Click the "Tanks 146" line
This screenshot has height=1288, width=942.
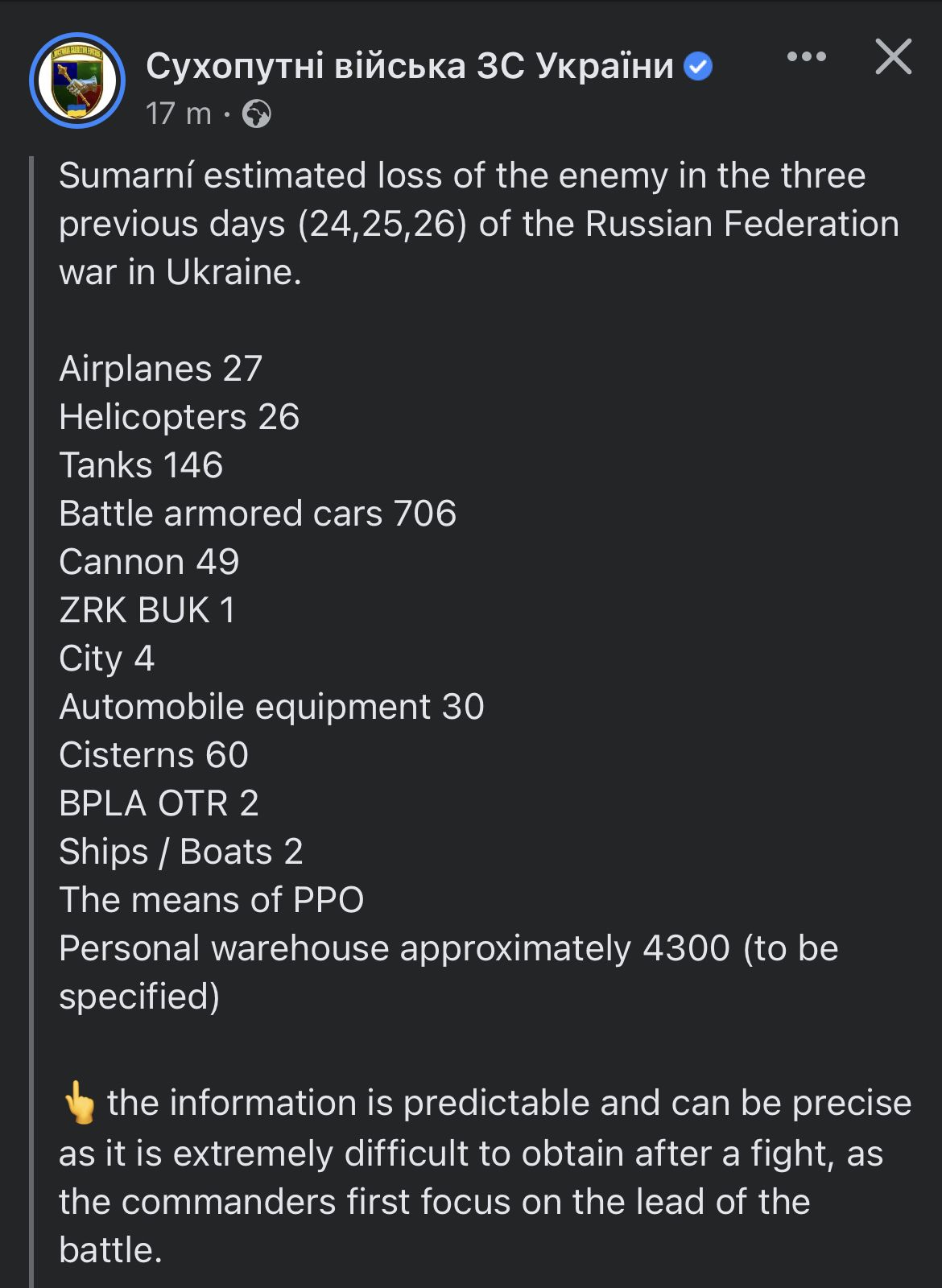(141, 465)
